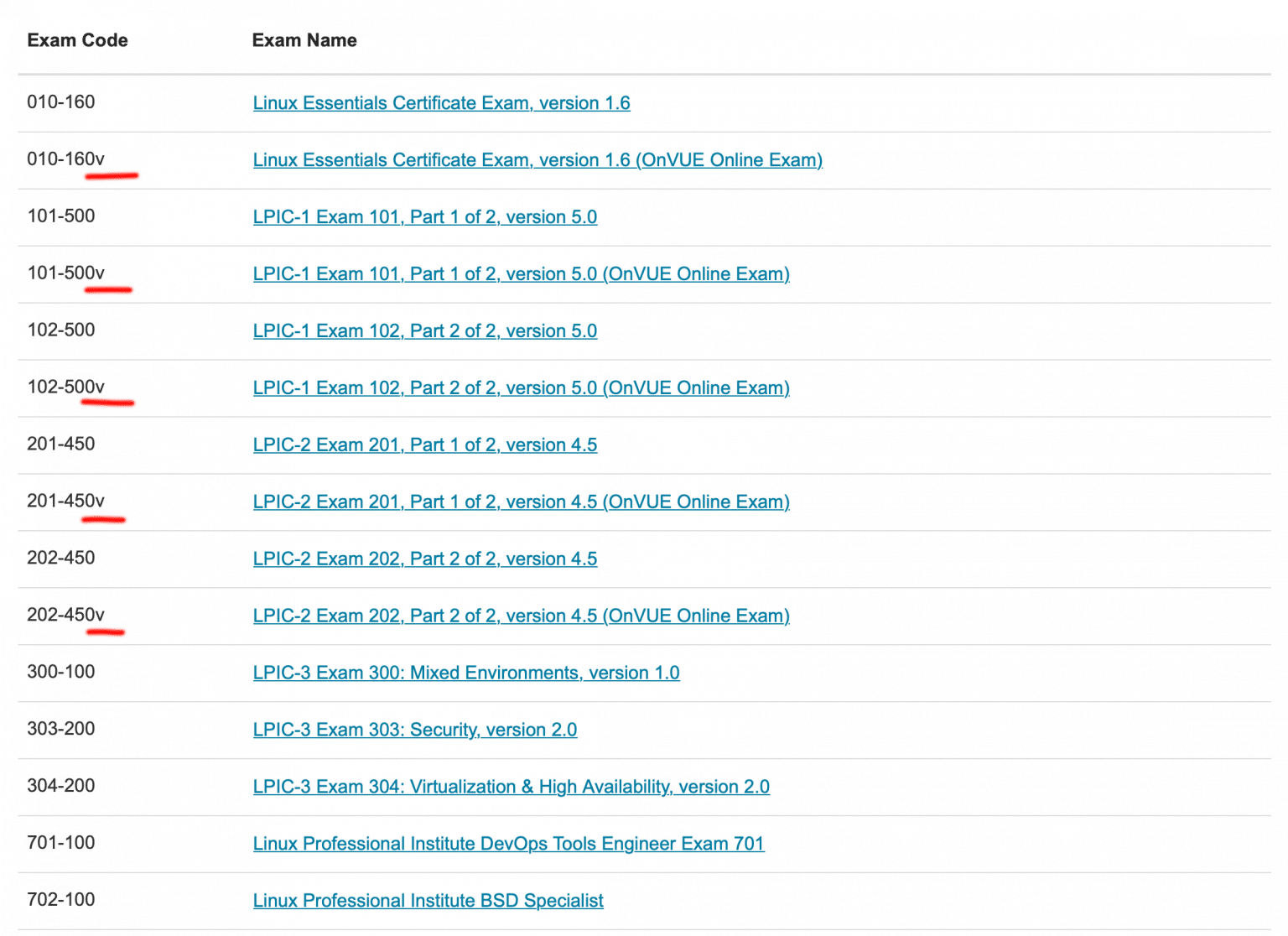
Task: Open DevOps Tools Engineer Exam 701 link
Action: 508,845
